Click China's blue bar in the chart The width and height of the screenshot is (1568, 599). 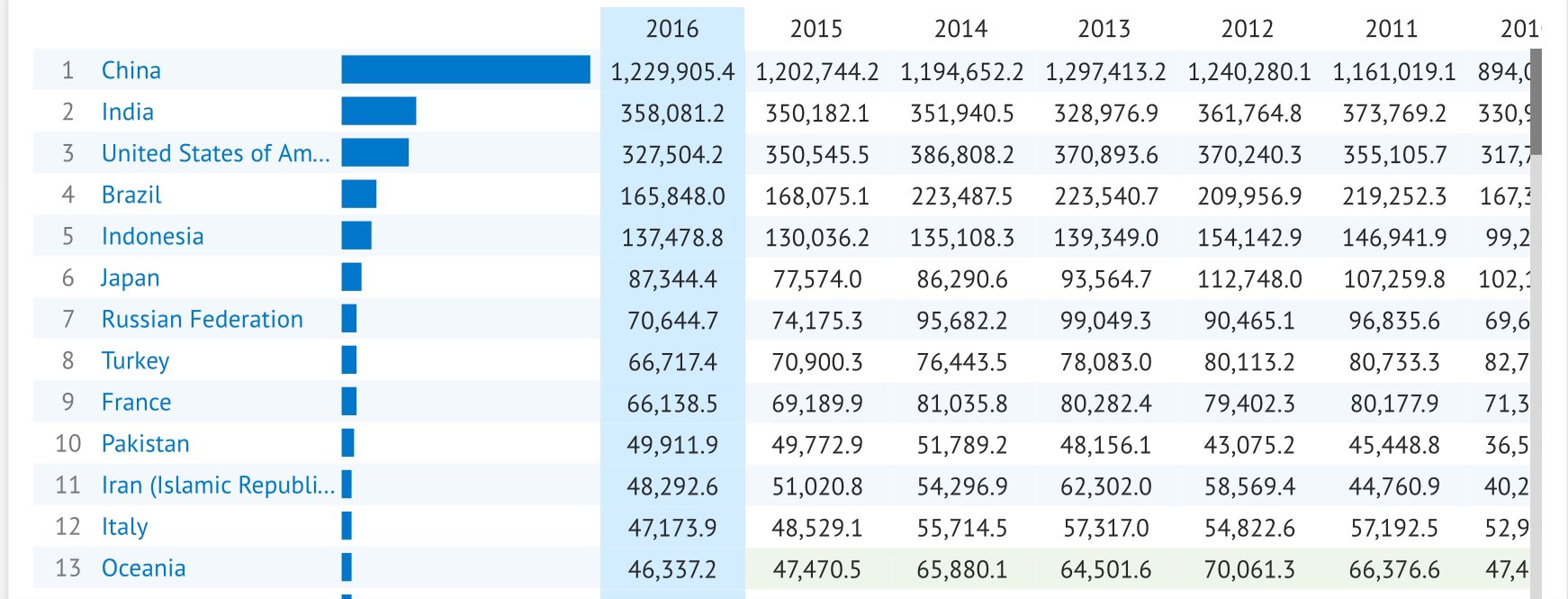coord(466,69)
